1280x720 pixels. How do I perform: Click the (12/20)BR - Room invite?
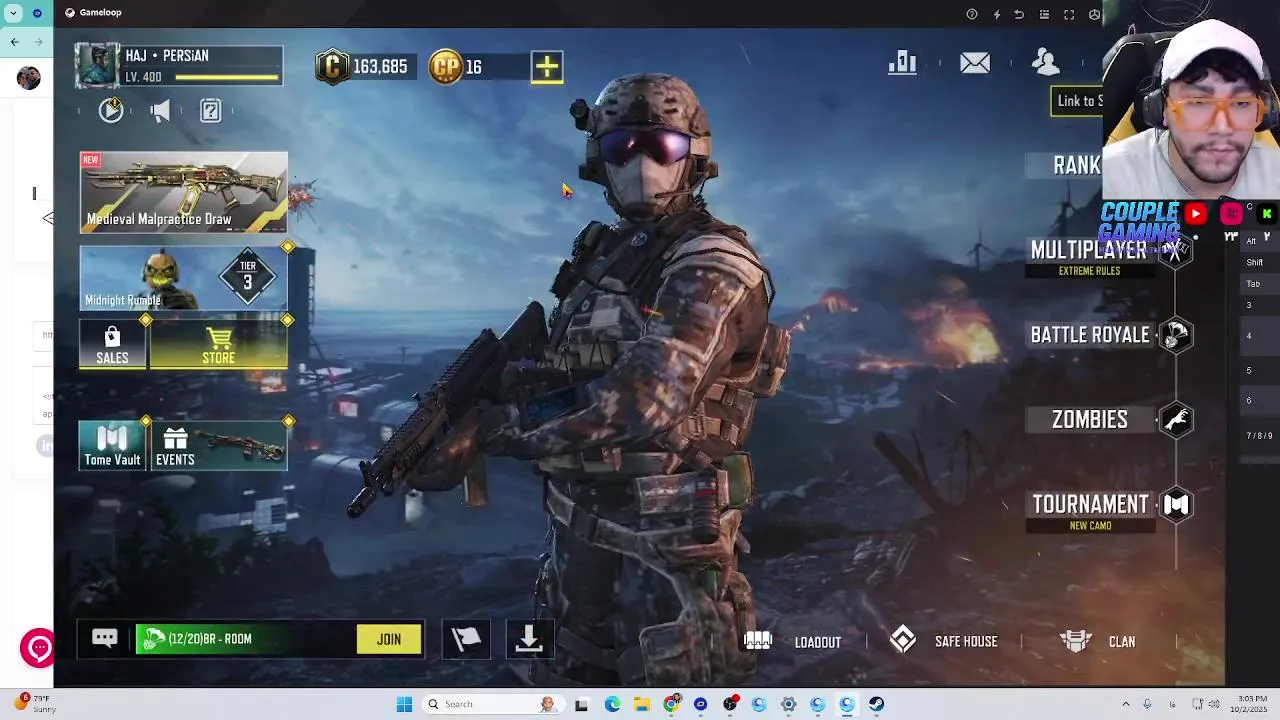click(x=245, y=639)
